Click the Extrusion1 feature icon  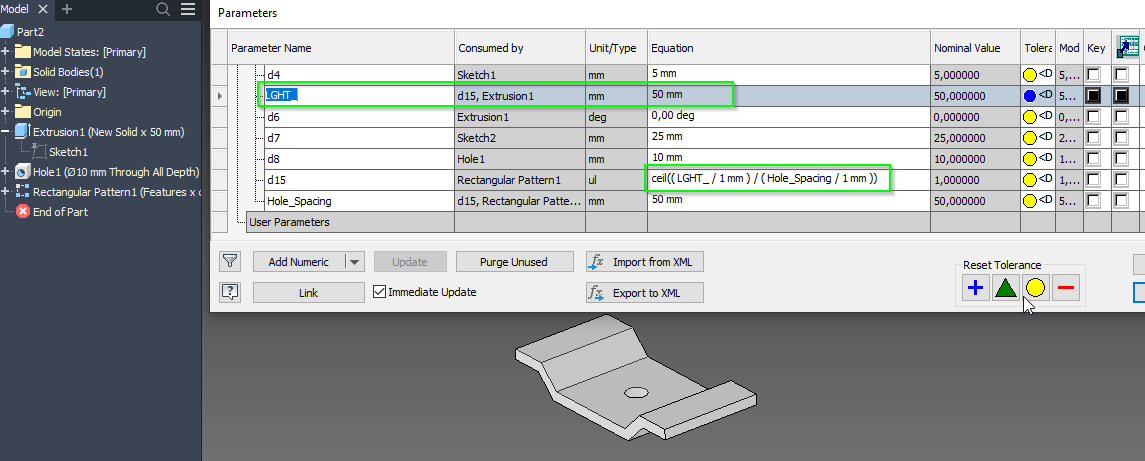(x=23, y=132)
